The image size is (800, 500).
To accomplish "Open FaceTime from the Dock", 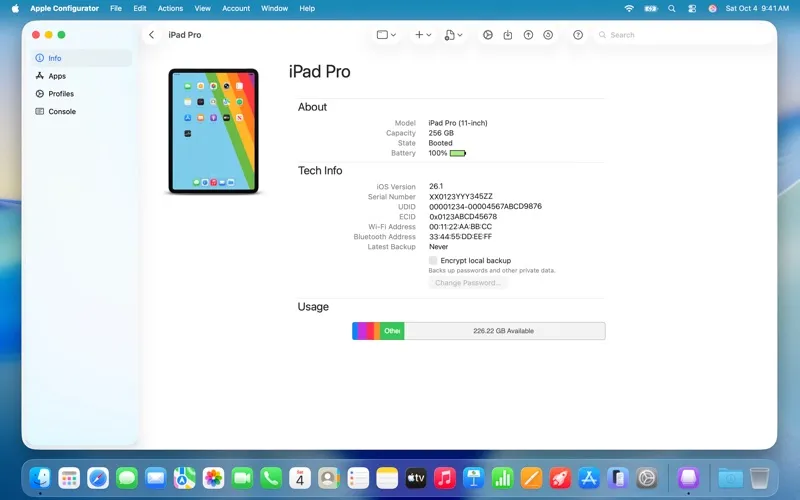I will [242, 478].
